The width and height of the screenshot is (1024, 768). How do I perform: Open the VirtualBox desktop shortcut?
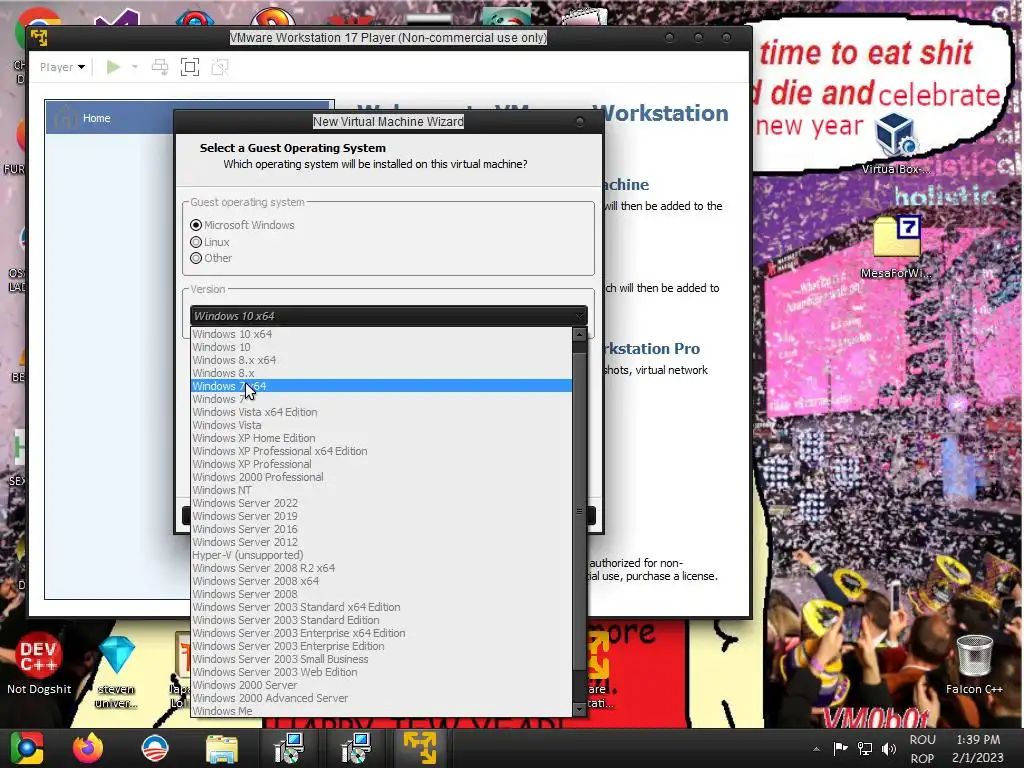click(894, 142)
